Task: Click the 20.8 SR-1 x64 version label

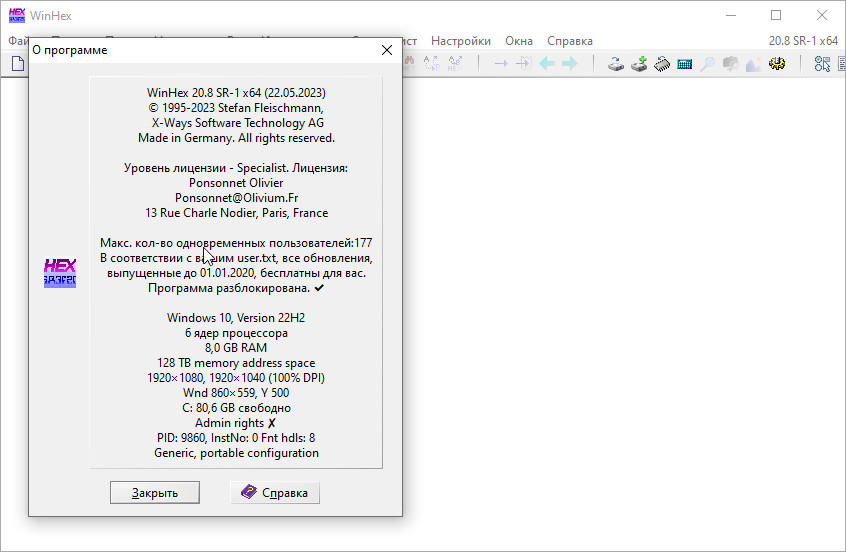Action: 803,41
